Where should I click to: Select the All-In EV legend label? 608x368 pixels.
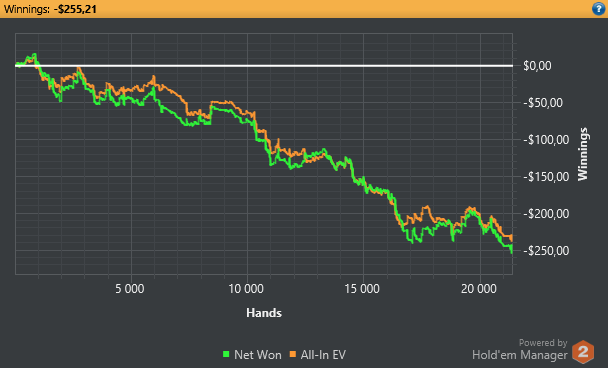323,355
